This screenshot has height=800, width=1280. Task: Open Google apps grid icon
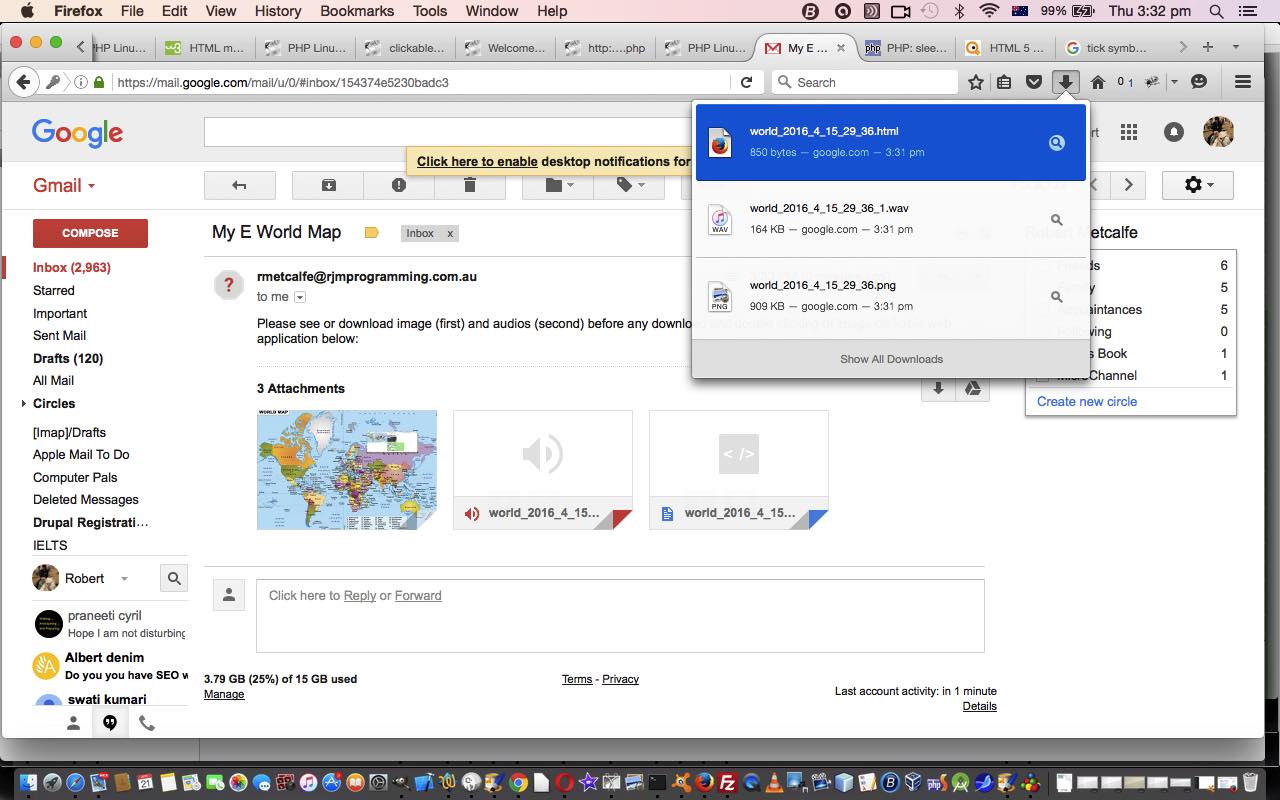1129,132
